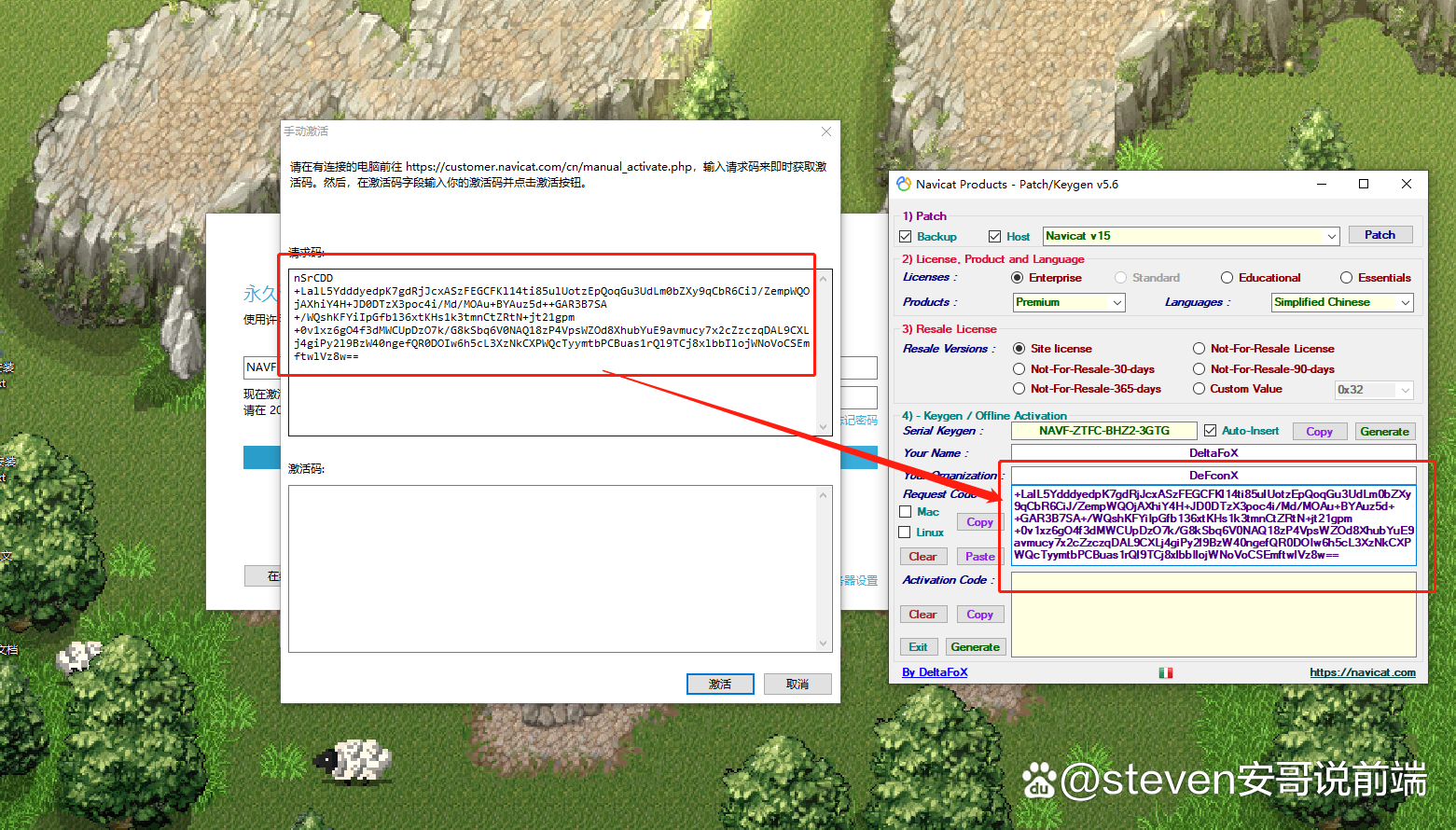Viewport: 1456px width, 830px height.
Task: Toggle the Backup checkbox
Action: [x=906, y=237]
